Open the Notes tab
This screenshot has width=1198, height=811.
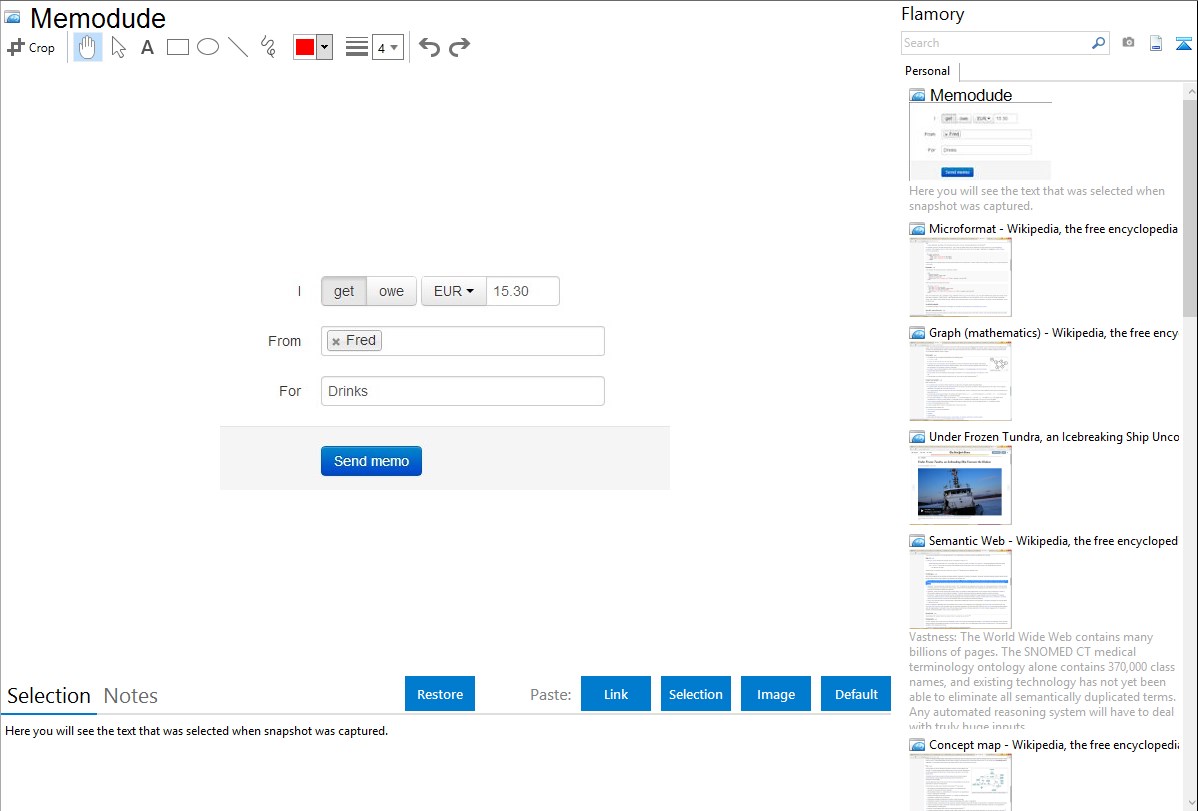[x=131, y=696]
